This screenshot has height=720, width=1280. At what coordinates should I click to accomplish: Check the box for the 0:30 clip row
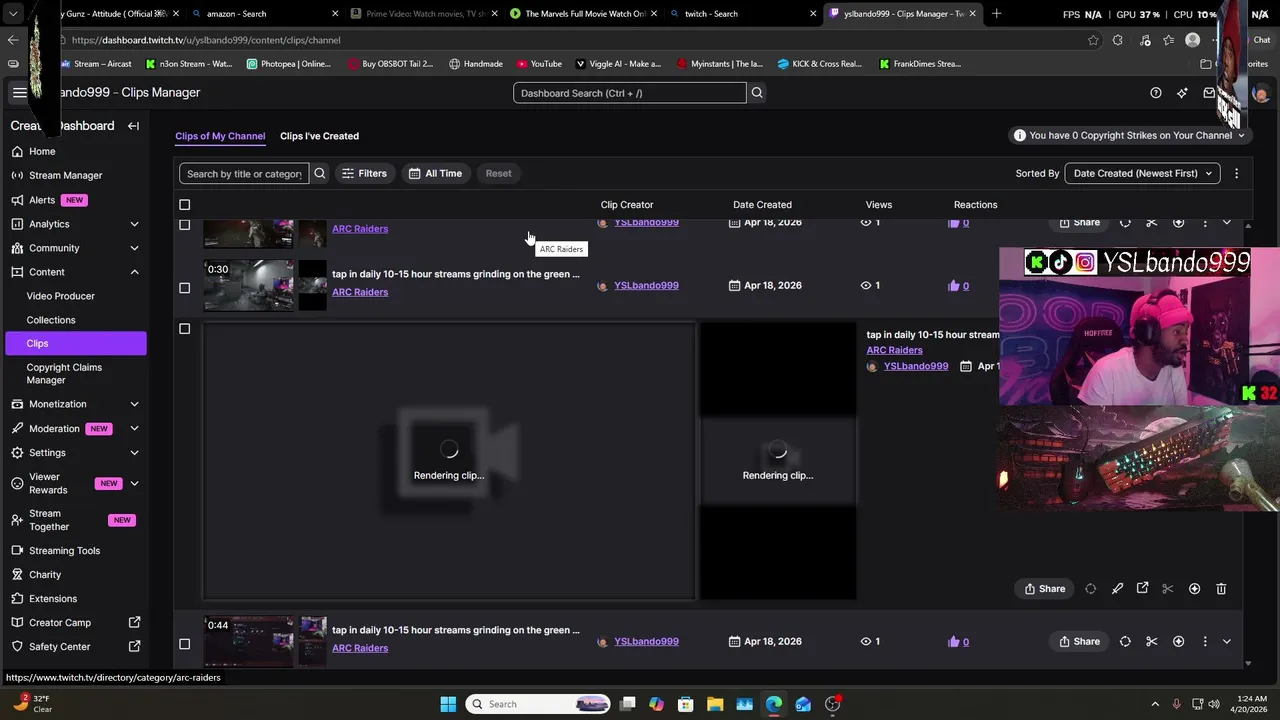click(x=184, y=288)
